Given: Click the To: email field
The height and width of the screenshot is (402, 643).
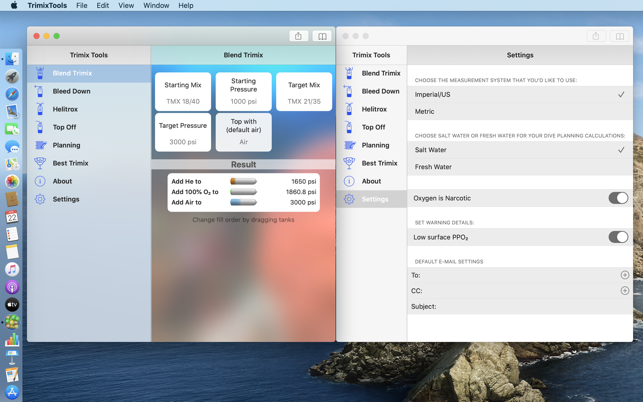Looking at the screenshot, I should (520, 275).
